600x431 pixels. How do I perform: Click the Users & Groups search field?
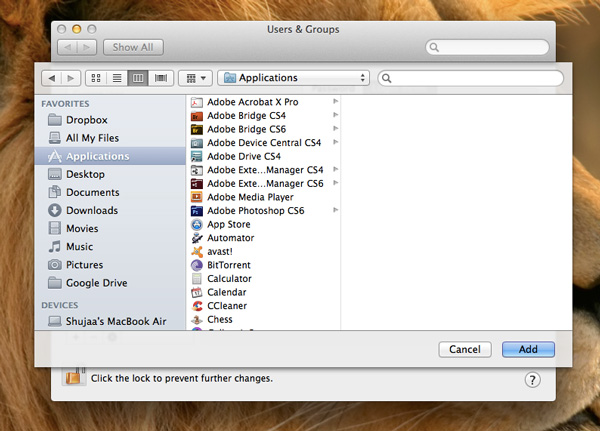[x=487, y=47]
